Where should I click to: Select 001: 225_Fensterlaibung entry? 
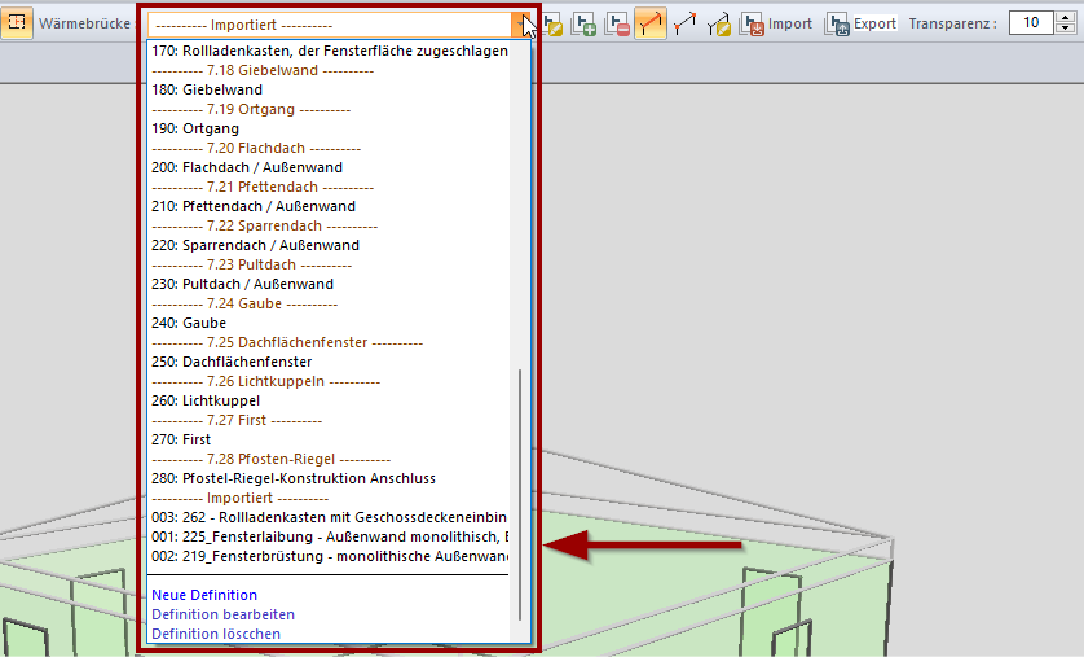coord(330,536)
